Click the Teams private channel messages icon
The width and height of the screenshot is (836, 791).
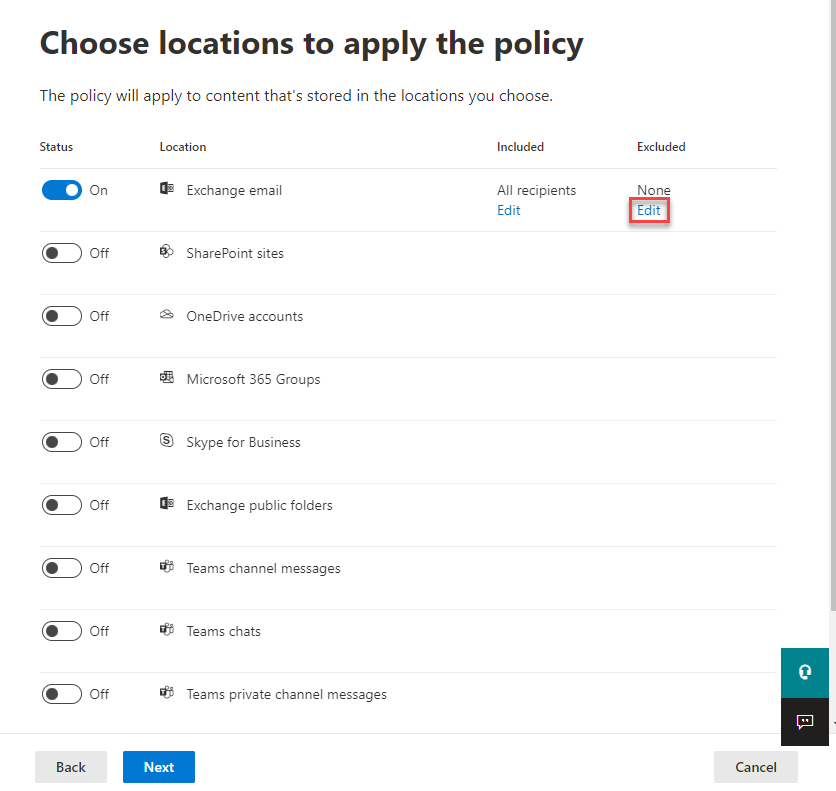pos(167,692)
